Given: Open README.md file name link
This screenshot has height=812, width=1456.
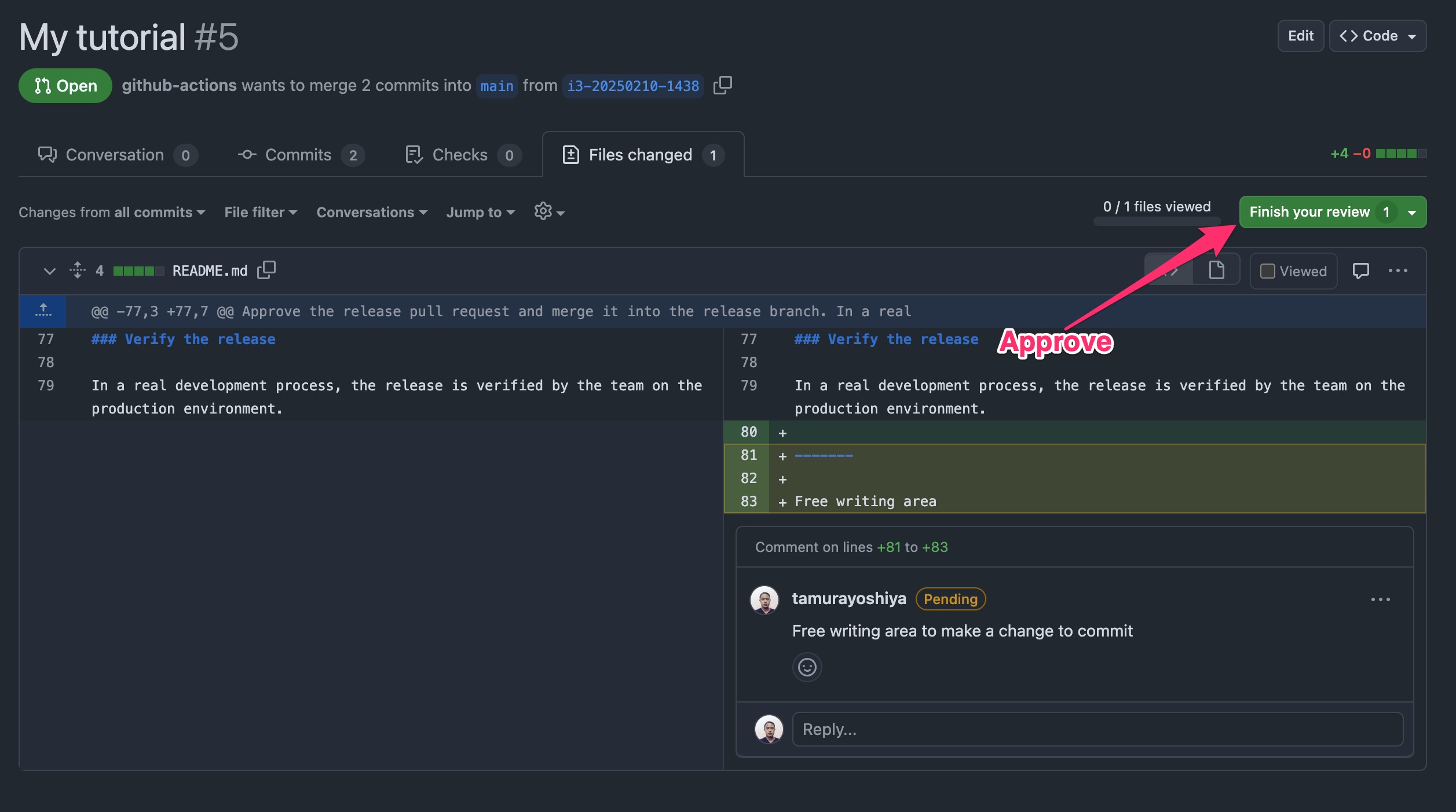Looking at the screenshot, I should tap(210, 270).
